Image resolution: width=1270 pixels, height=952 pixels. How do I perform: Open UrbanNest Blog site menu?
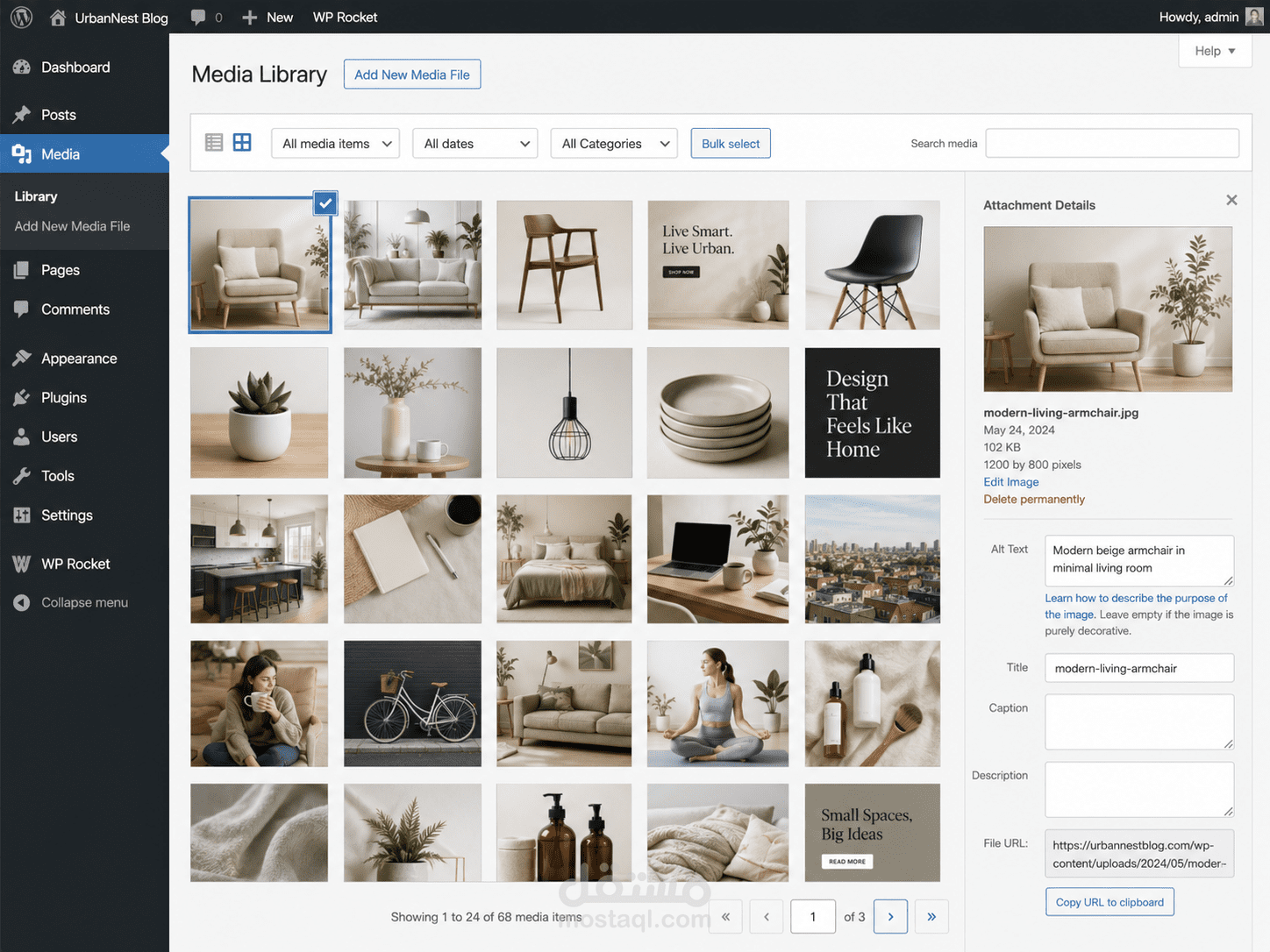click(x=121, y=18)
